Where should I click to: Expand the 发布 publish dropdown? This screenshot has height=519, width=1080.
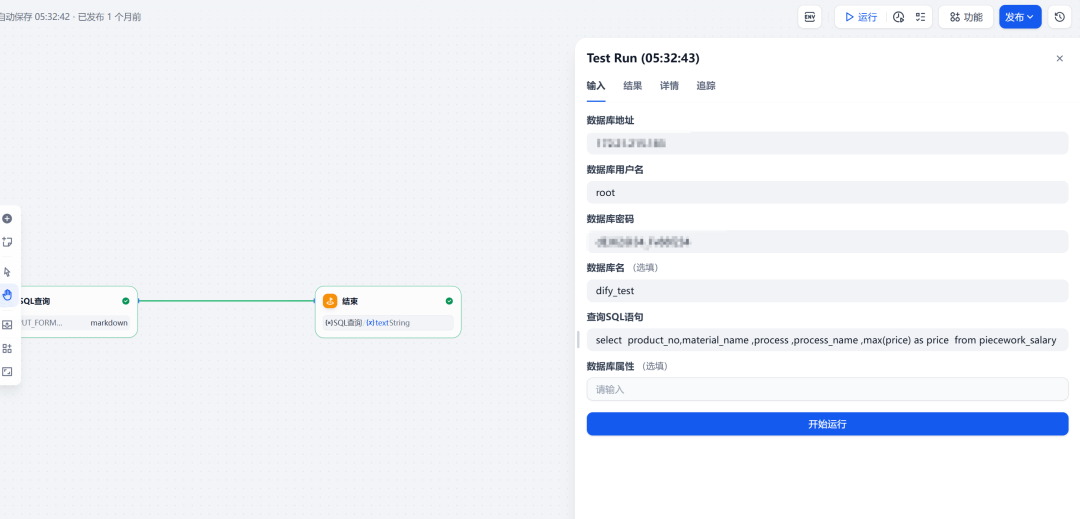point(1020,17)
